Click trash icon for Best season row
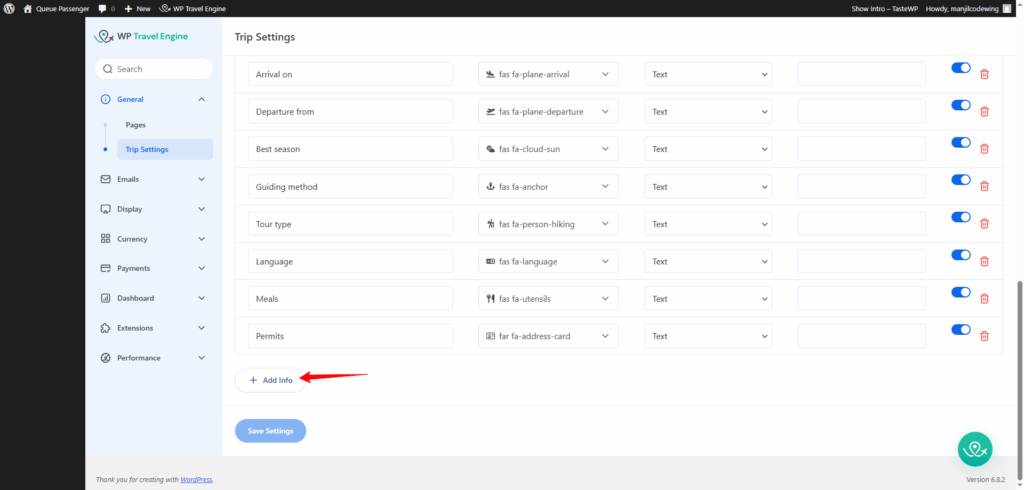The height and width of the screenshot is (490, 1024). [984, 149]
